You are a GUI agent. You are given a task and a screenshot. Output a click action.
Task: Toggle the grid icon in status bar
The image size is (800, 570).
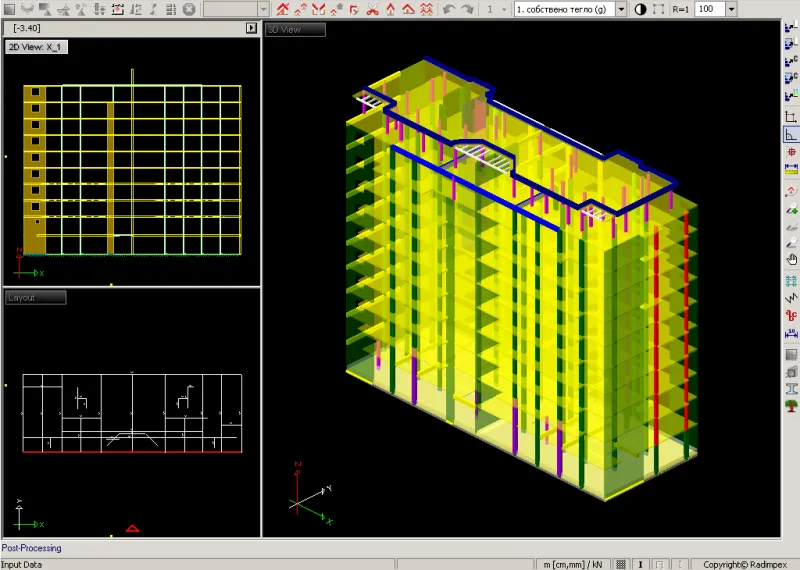(621, 564)
